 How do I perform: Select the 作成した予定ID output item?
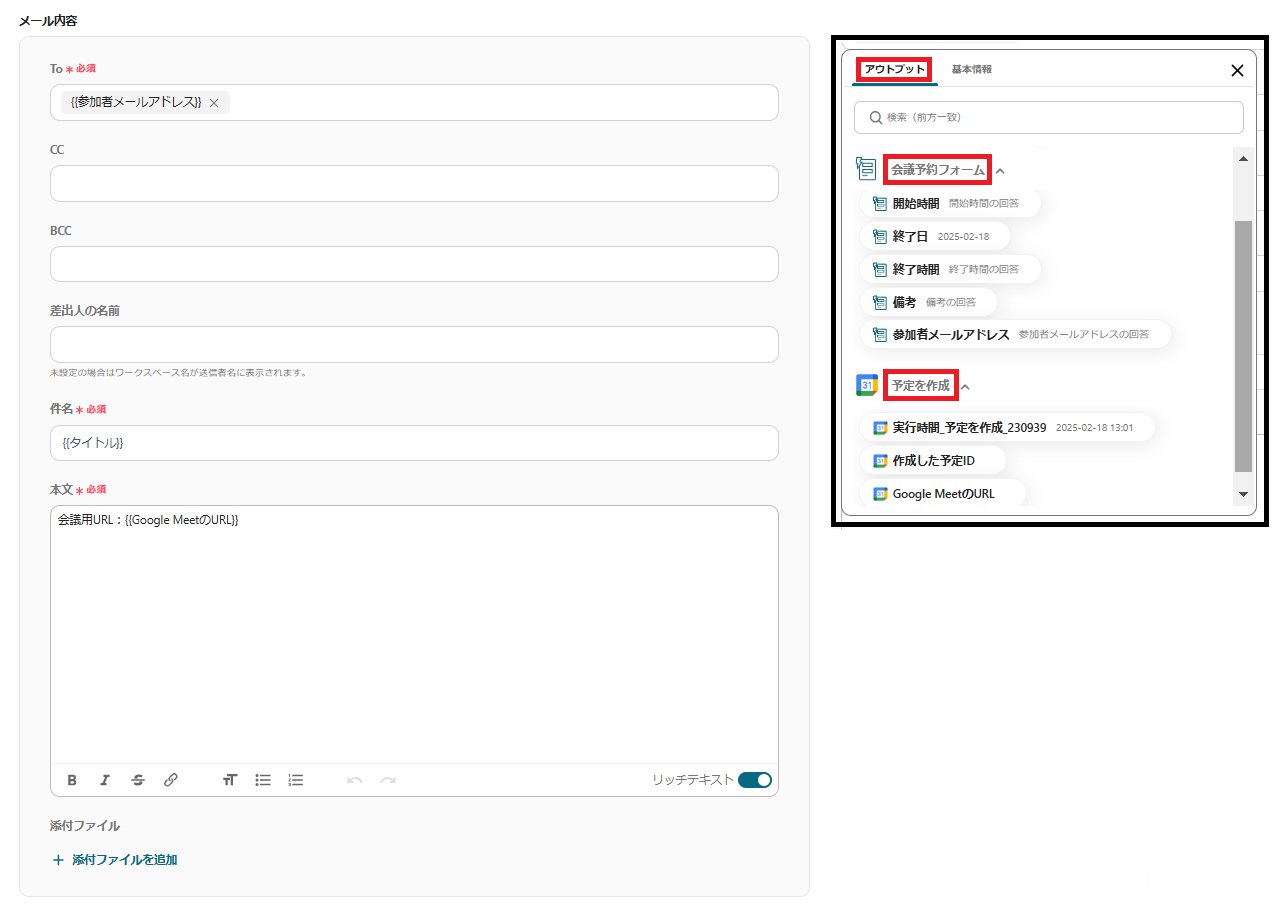point(933,461)
